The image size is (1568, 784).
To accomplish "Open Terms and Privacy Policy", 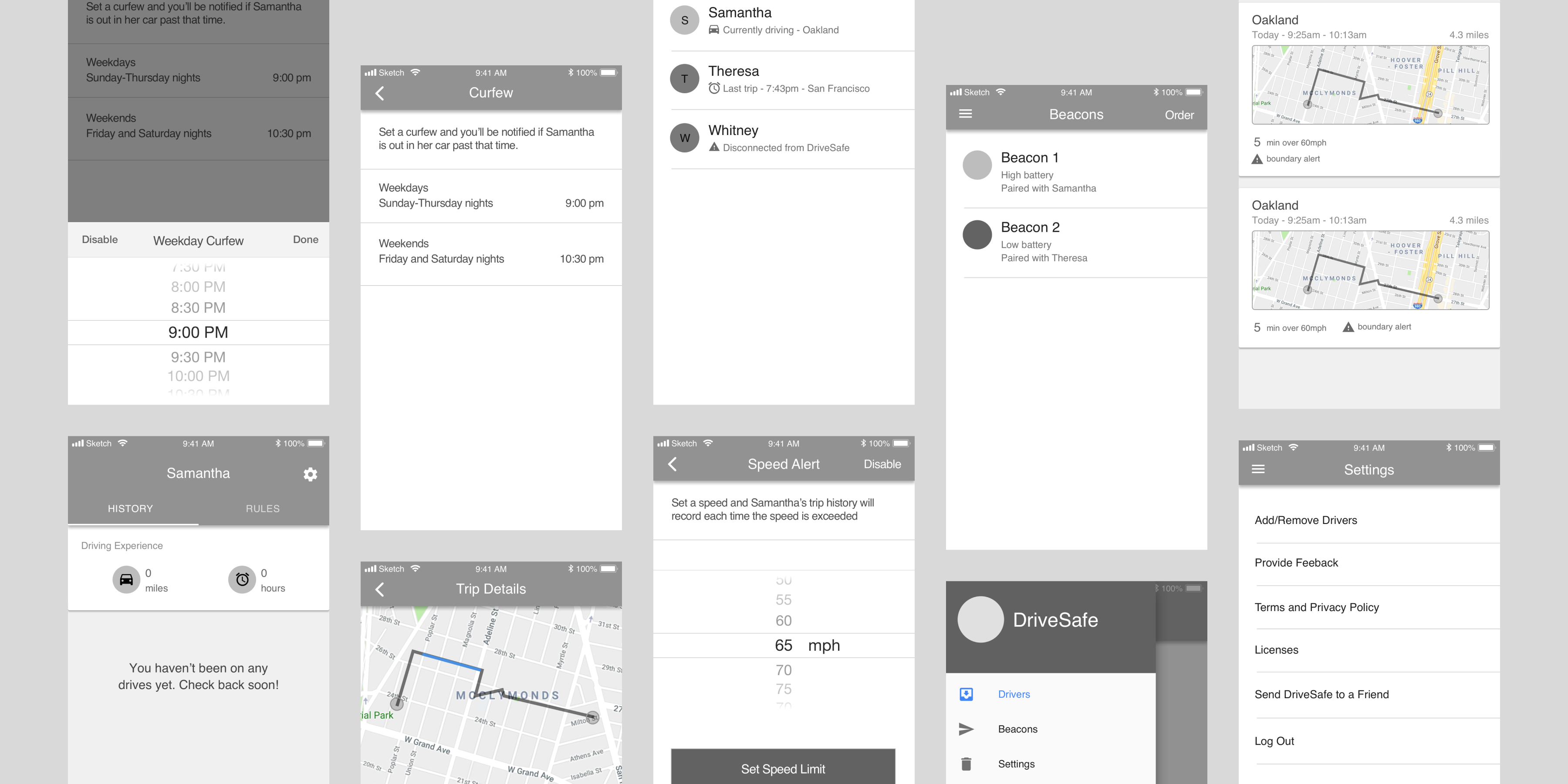I will (1369, 608).
